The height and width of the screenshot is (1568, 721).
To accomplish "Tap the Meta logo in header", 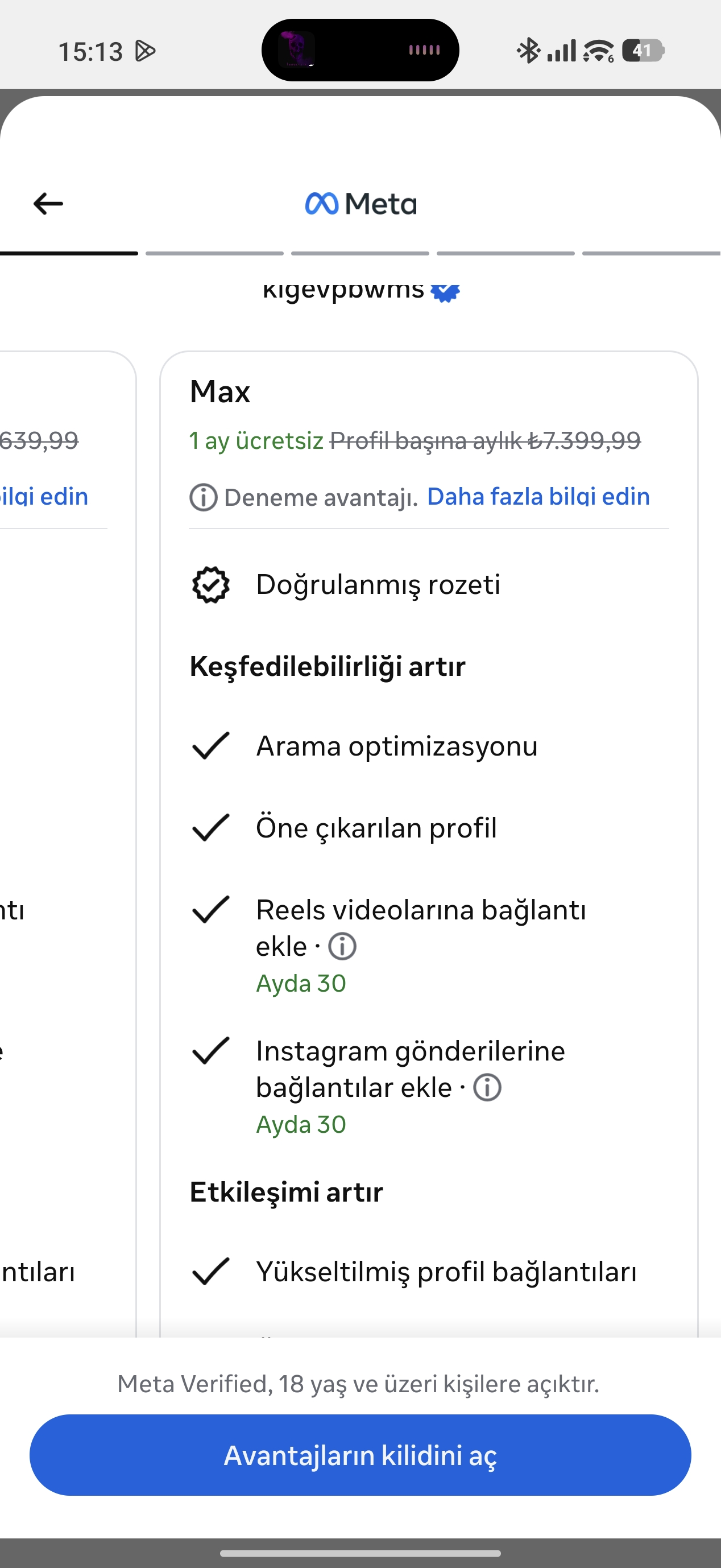I will click(361, 203).
